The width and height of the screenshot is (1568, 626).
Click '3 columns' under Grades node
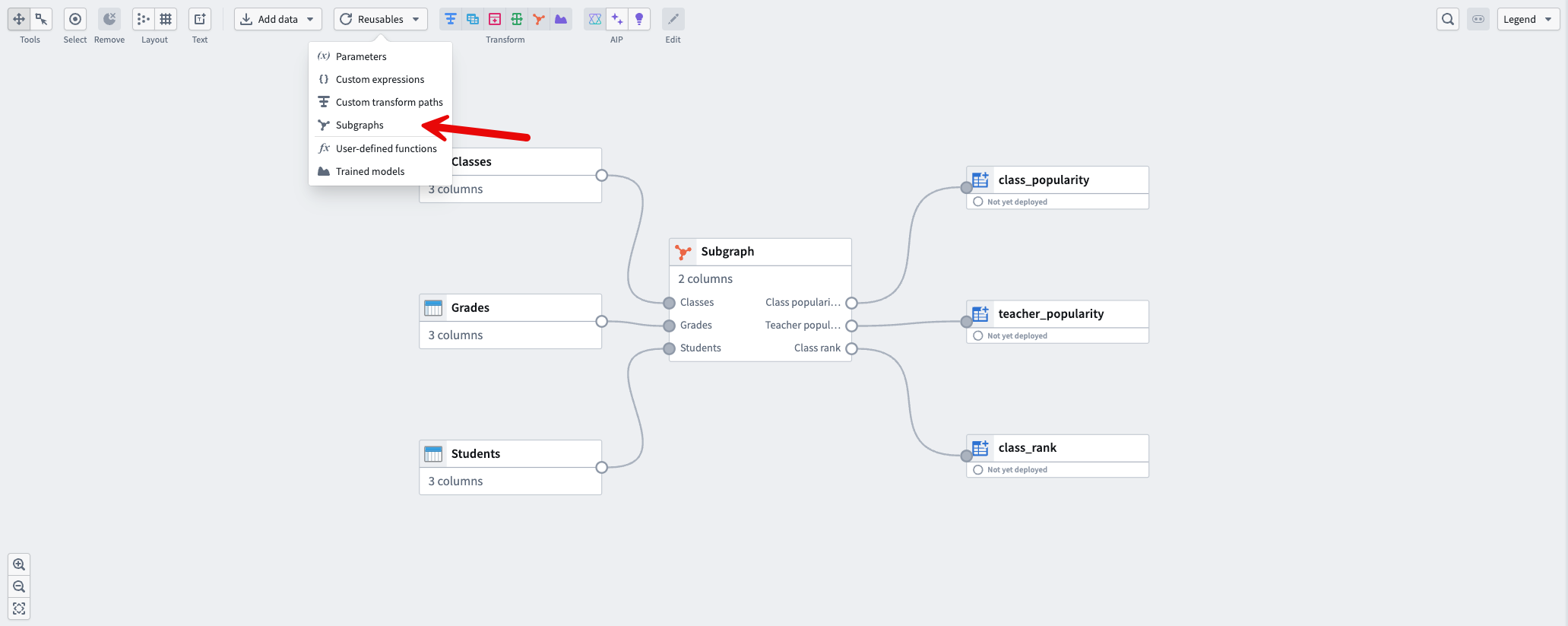pyautogui.click(x=455, y=335)
